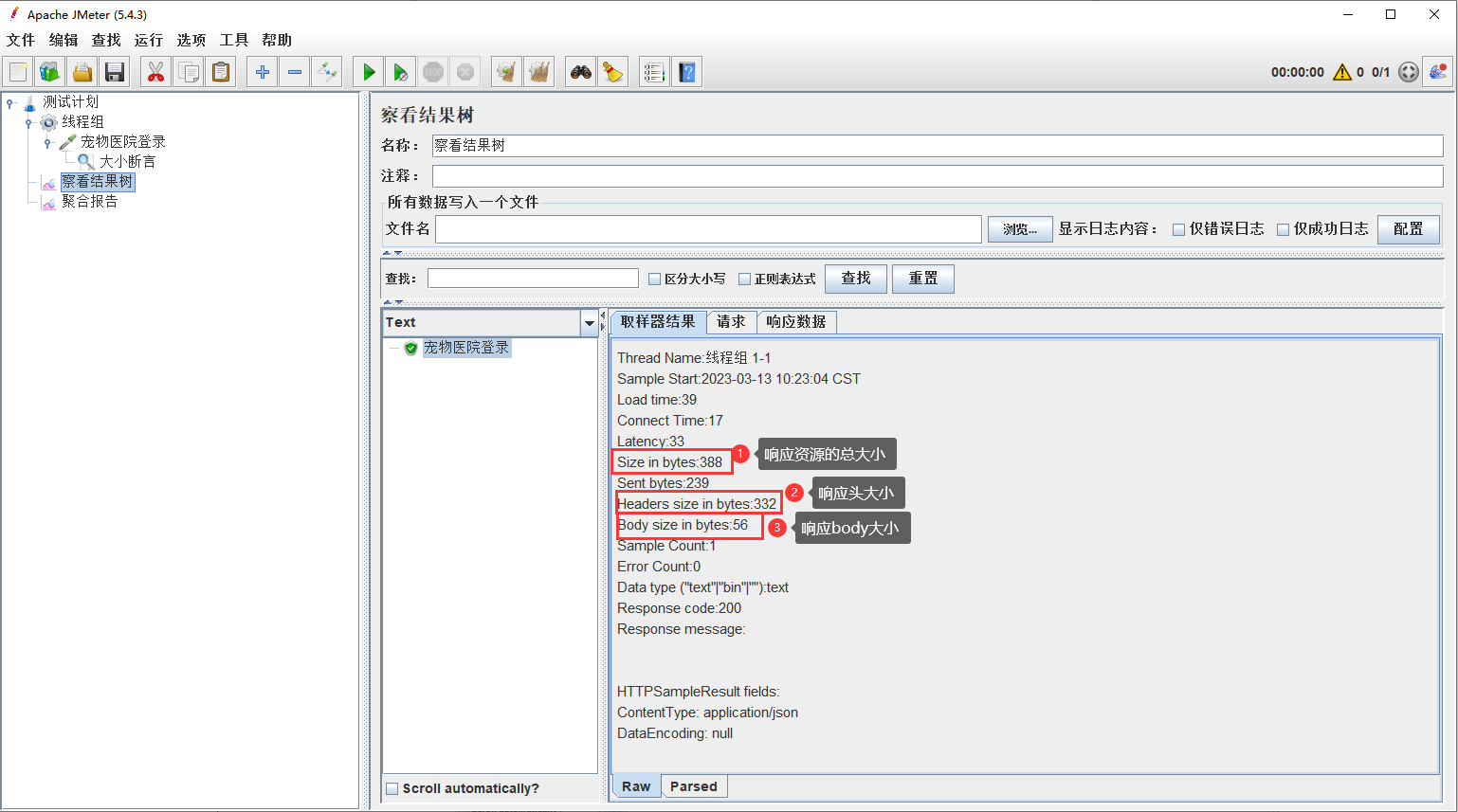The image size is (1458, 812).
Task: Open the Help question mark icon
Action: pos(687,72)
